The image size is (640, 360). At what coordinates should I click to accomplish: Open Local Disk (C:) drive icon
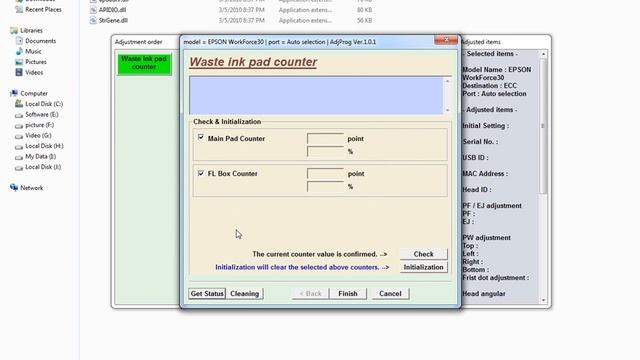click(x=19, y=104)
